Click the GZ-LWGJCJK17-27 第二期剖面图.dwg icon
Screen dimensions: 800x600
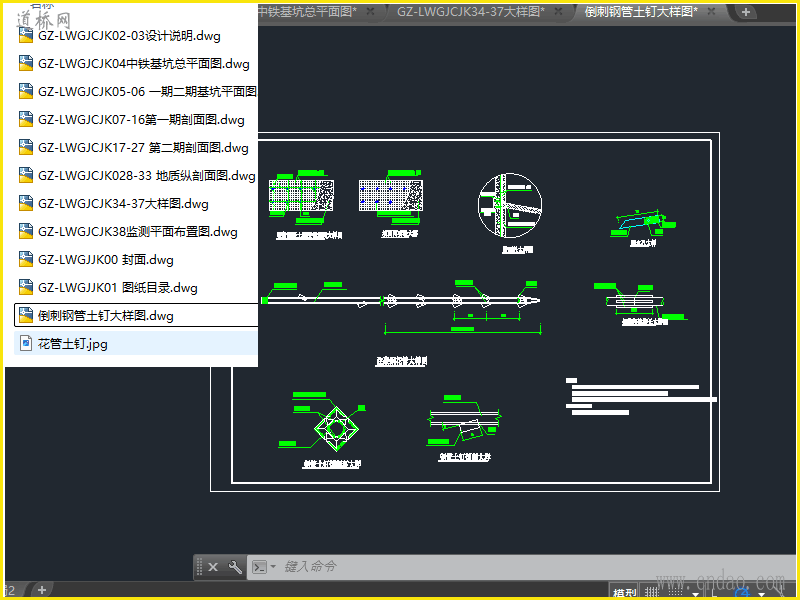pos(26,147)
